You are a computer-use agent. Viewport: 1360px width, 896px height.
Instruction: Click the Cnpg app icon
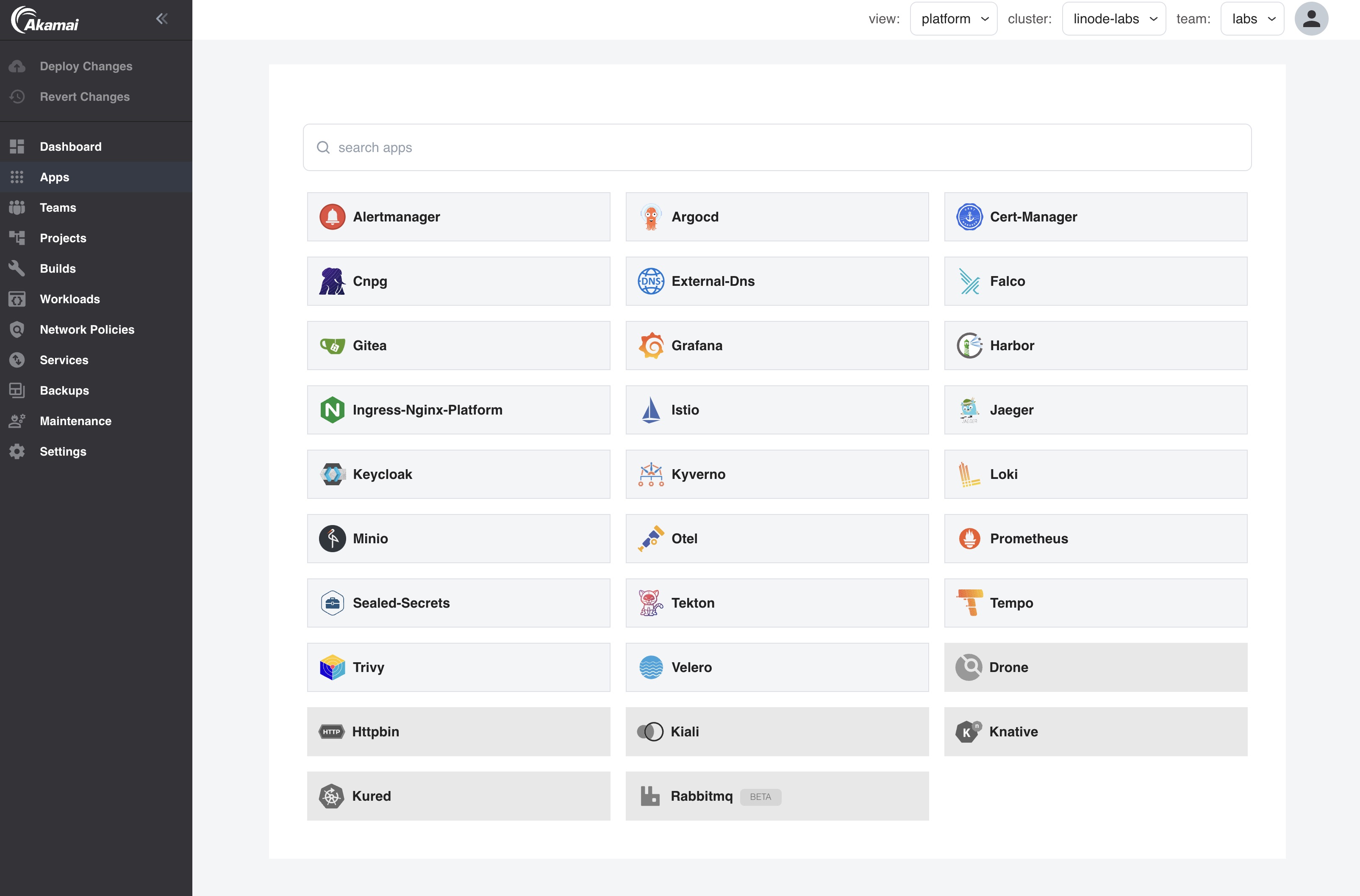pyautogui.click(x=332, y=281)
